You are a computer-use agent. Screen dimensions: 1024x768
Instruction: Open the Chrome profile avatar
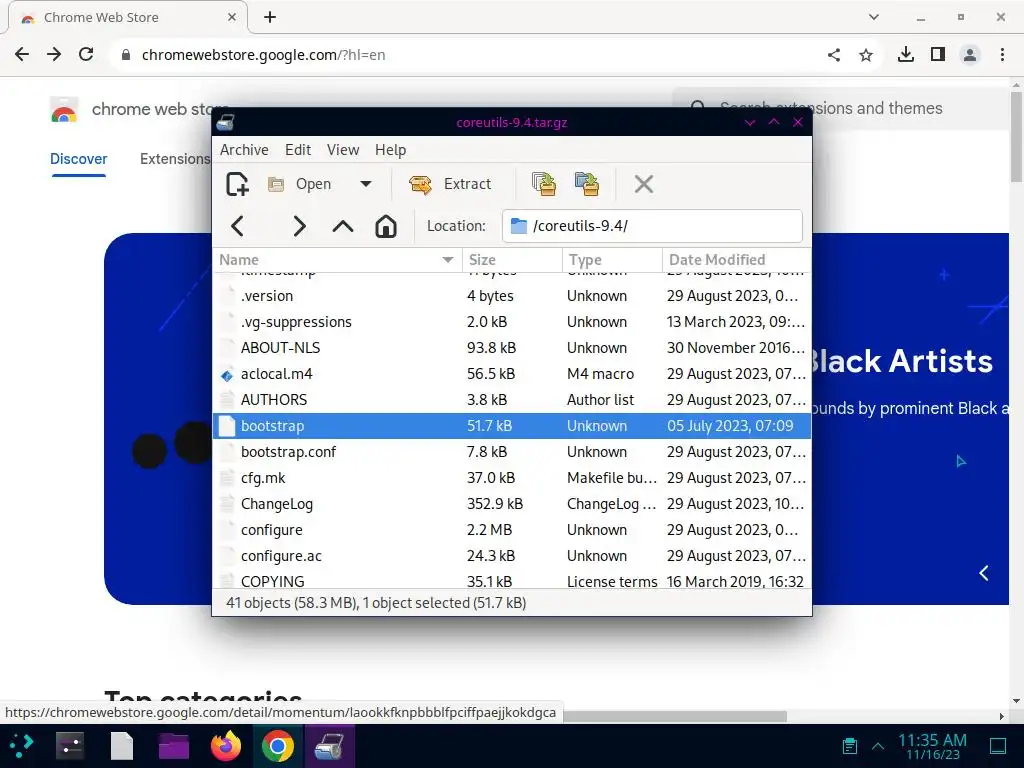(x=970, y=55)
